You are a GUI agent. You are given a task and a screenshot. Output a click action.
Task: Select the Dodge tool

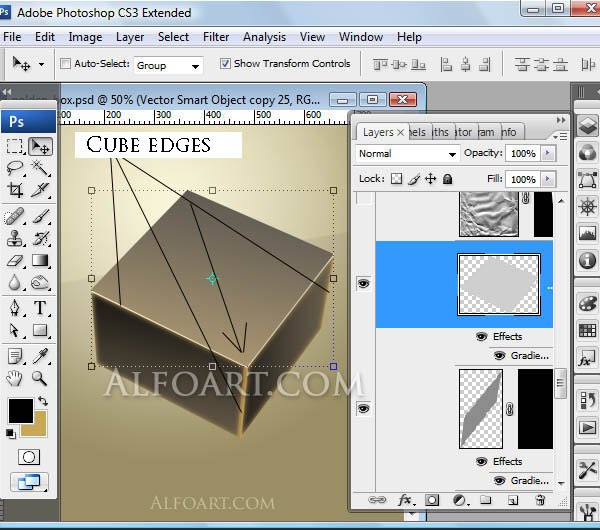point(40,283)
